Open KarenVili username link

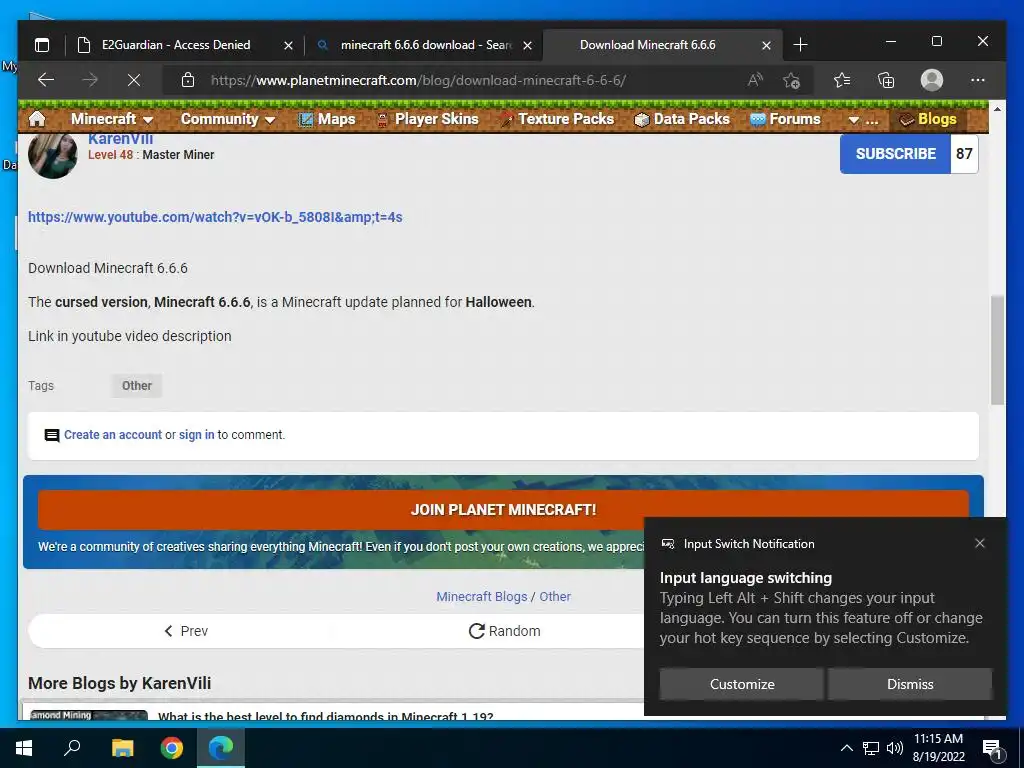pyautogui.click(x=121, y=138)
